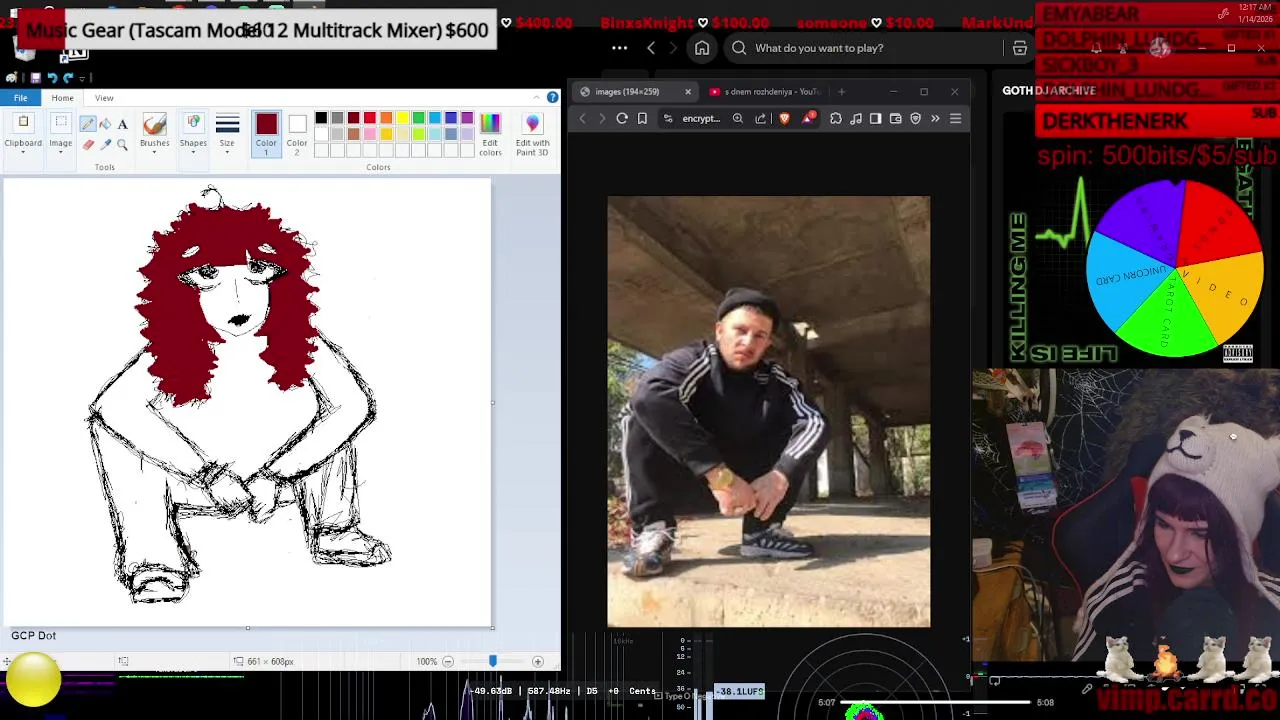The image size is (1280, 720).
Task: Bookmark the page in Brave toolbar
Action: (x=642, y=118)
